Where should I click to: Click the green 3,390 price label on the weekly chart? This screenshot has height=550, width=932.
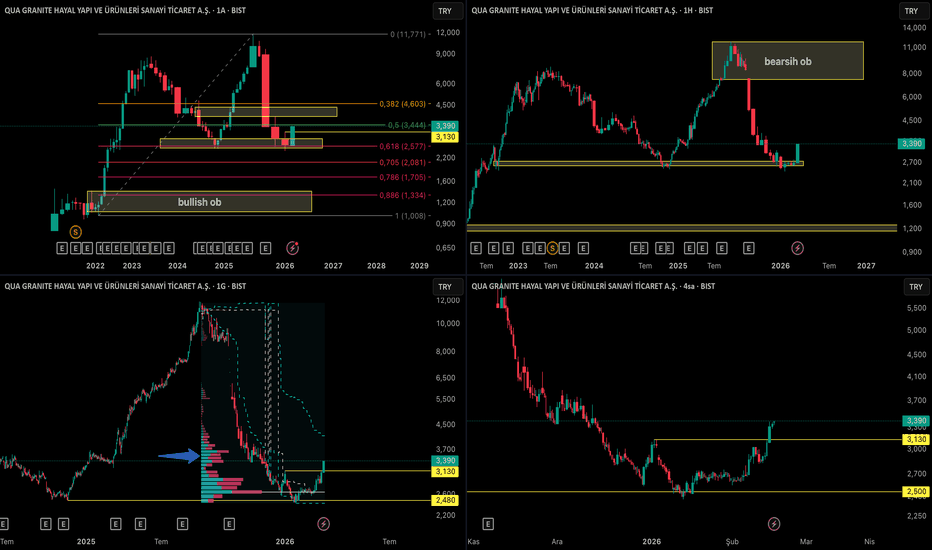(911, 143)
